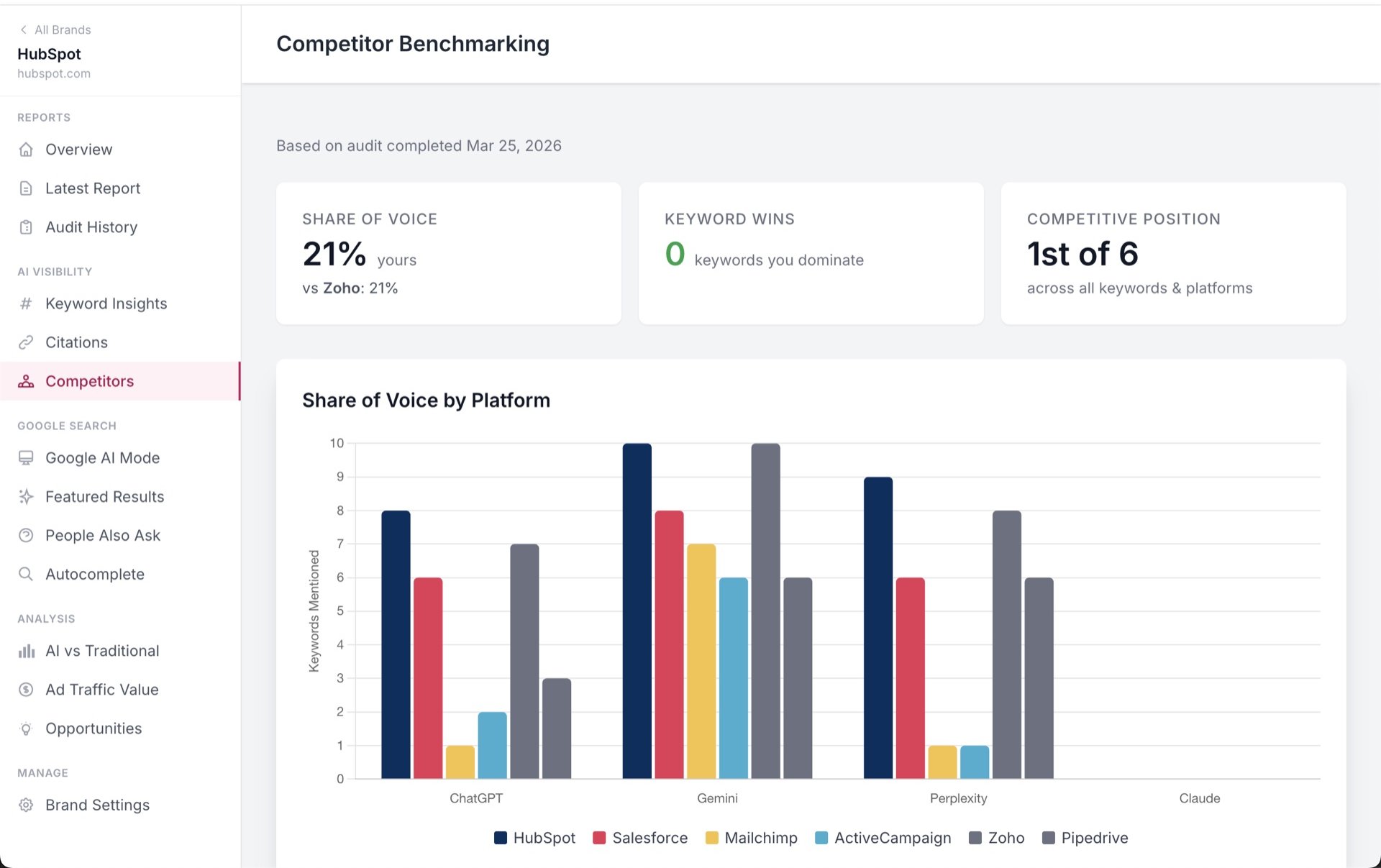1381x868 pixels.
Task: Click the Brand Settings gear icon
Action: (26, 805)
